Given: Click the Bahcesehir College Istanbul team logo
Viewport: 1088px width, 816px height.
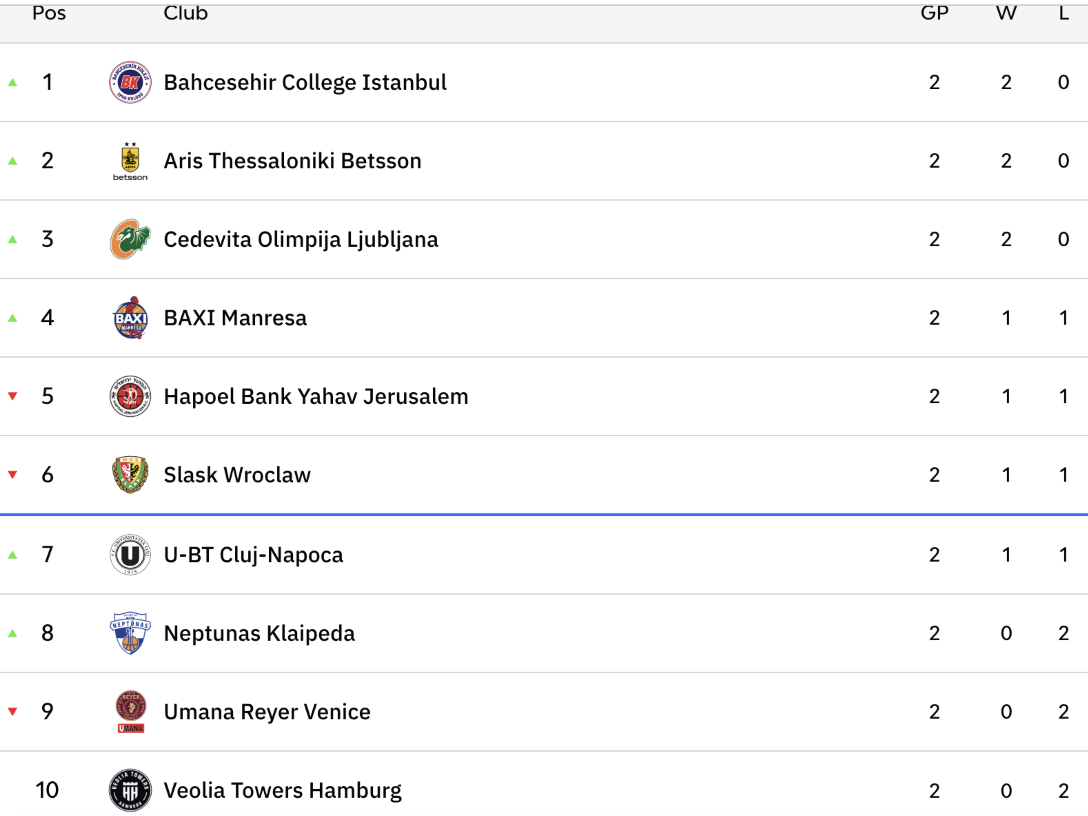Looking at the screenshot, I should pos(130,82).
